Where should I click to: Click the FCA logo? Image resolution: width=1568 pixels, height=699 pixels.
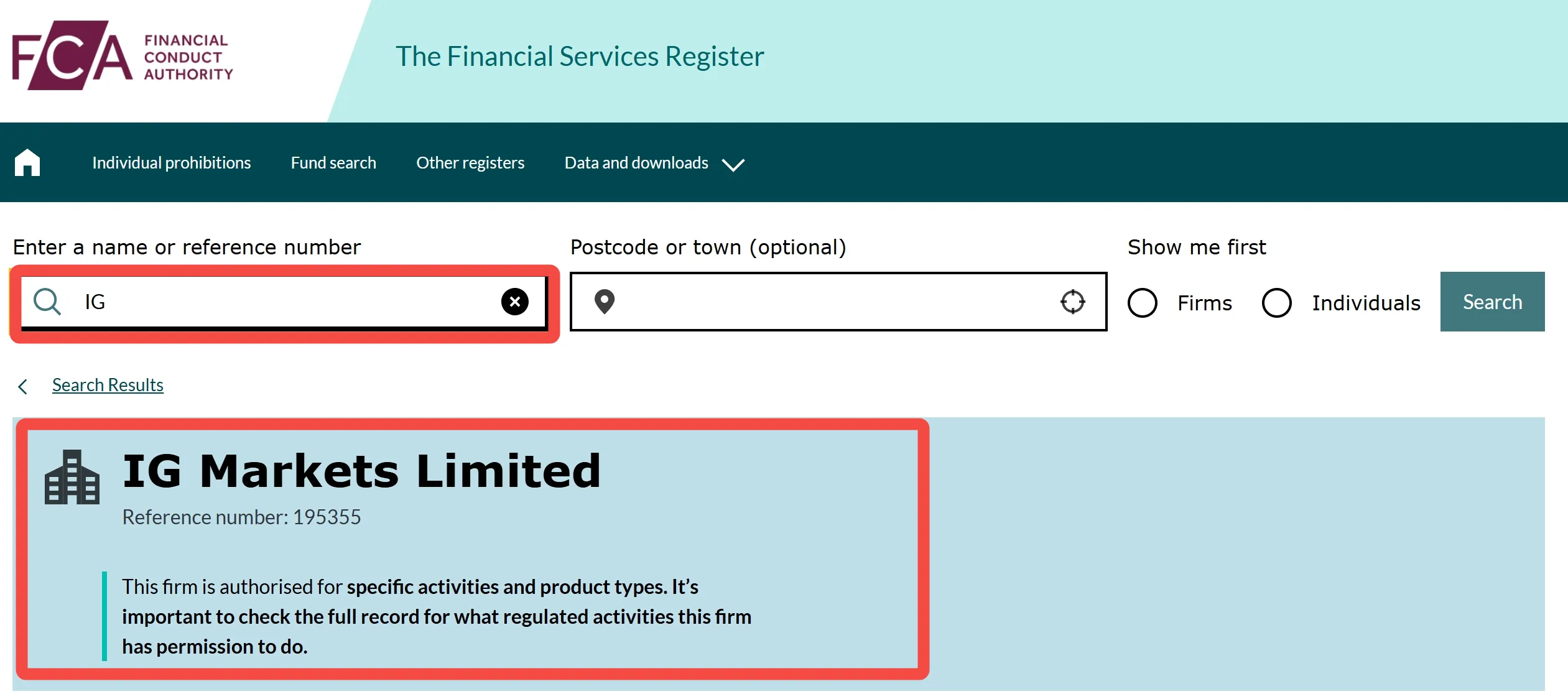[x=123, y=55]
